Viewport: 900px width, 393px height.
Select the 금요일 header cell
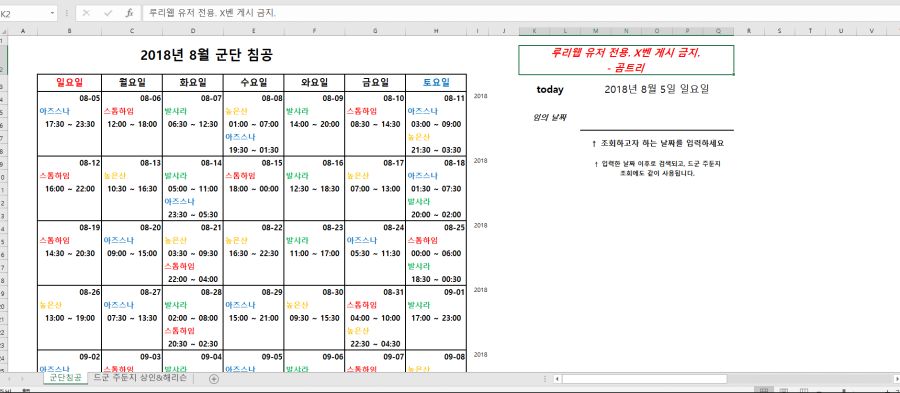click(375, 83)
